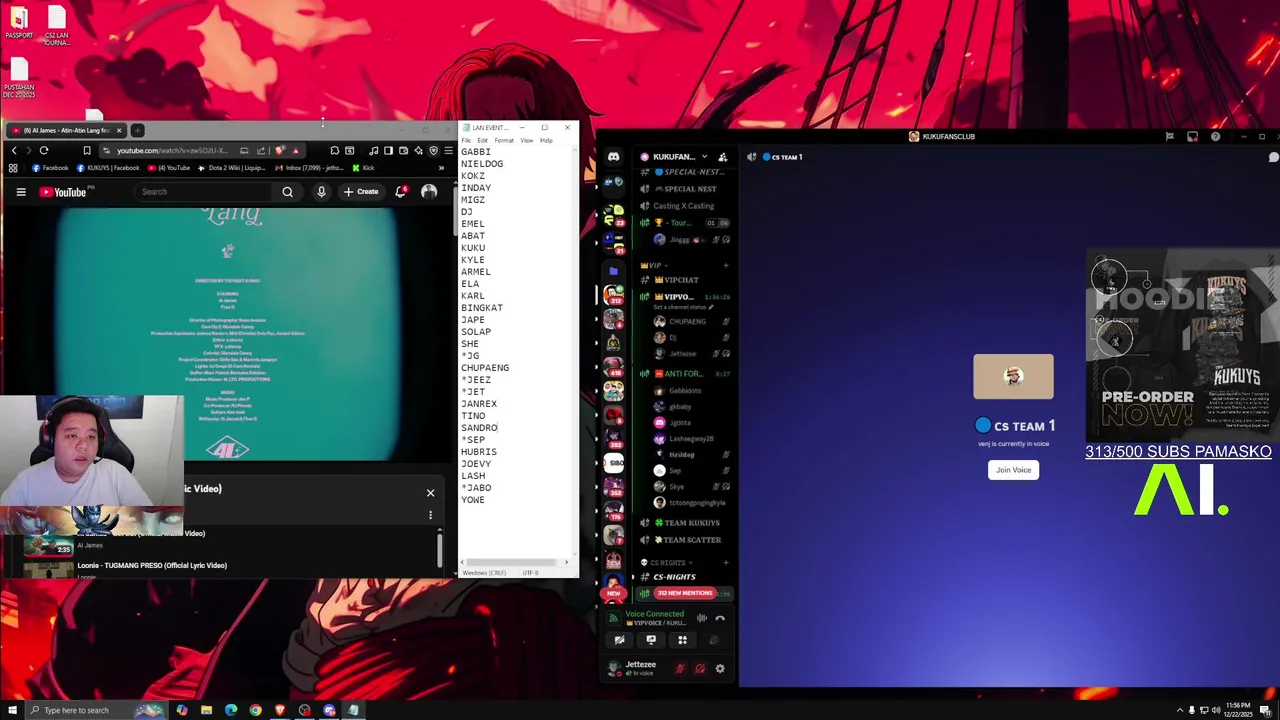1280x720 pixels.
Task: Open Discord direct messages home
Action: pos(613,157)
